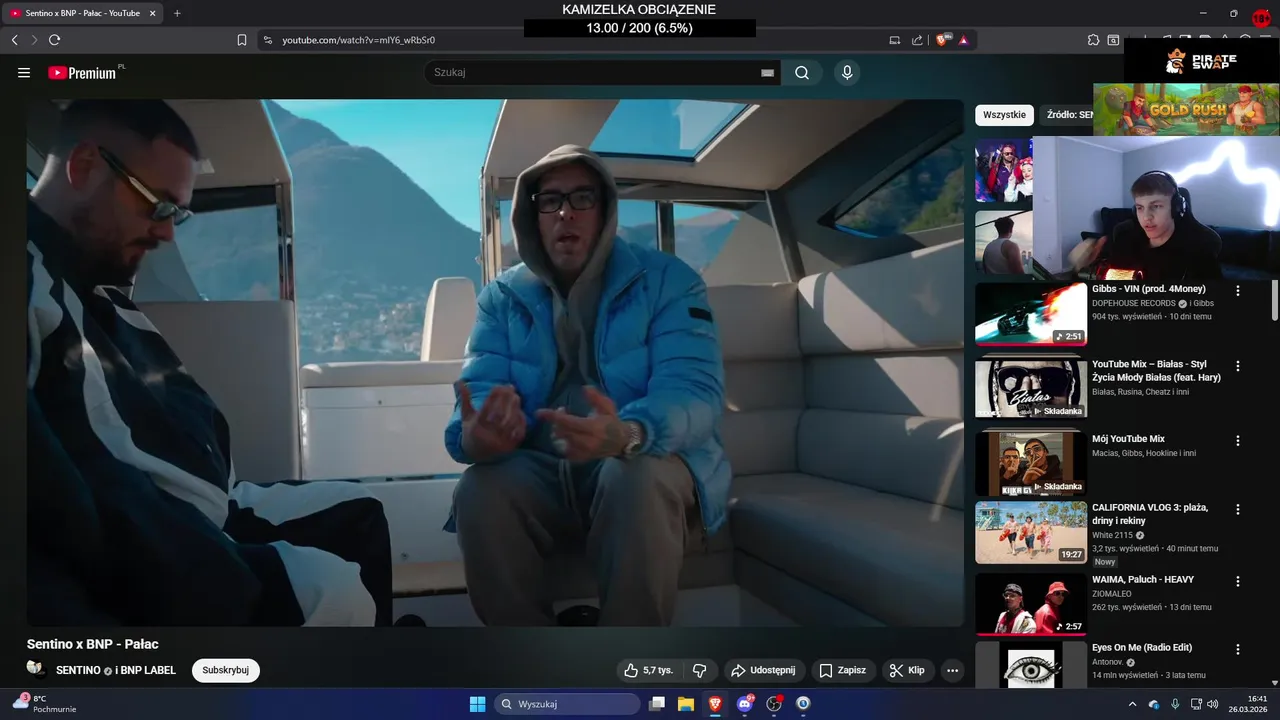Open WAIMA, Paluch - HEAVY thumbnail

(1031, 604)
